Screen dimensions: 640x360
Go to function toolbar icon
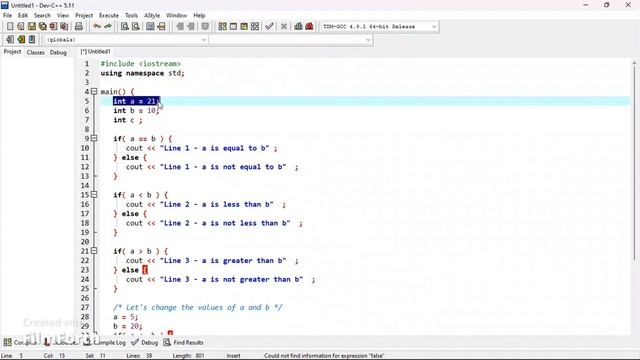[150, 27]
